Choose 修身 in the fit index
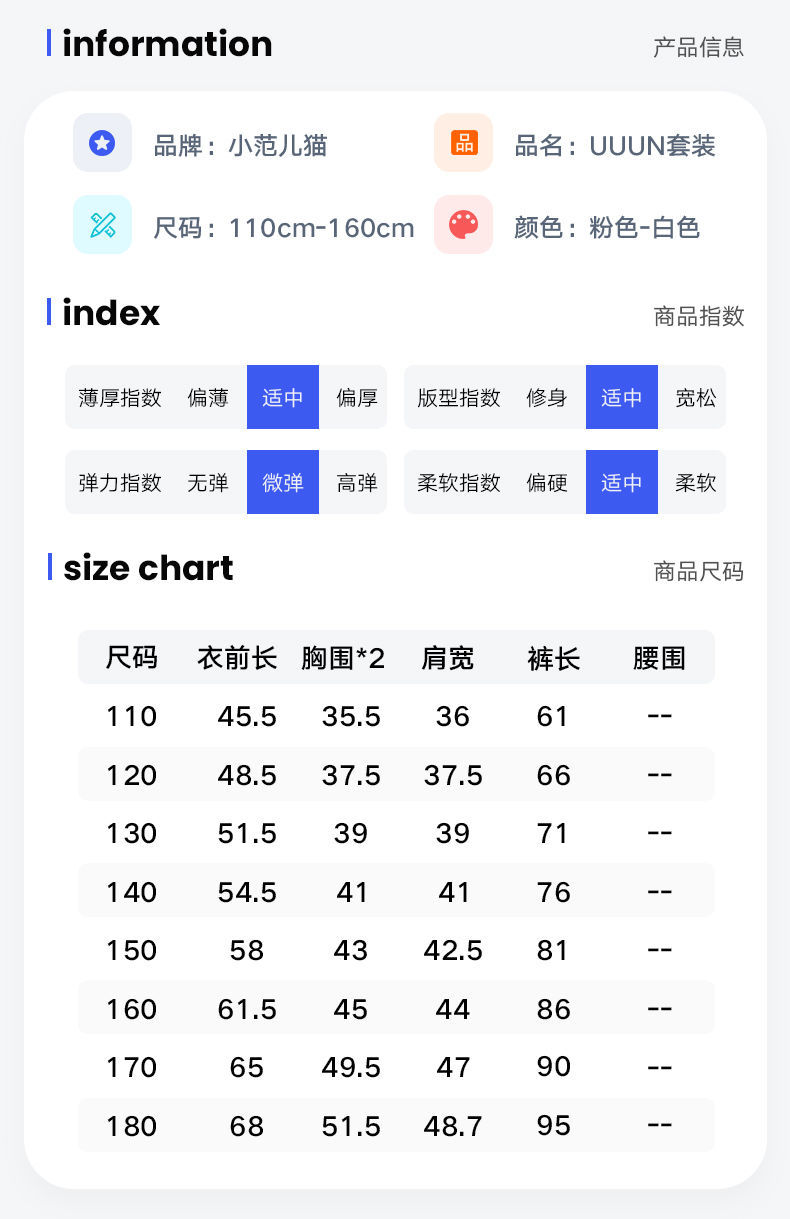 click(x=547, y=398)
